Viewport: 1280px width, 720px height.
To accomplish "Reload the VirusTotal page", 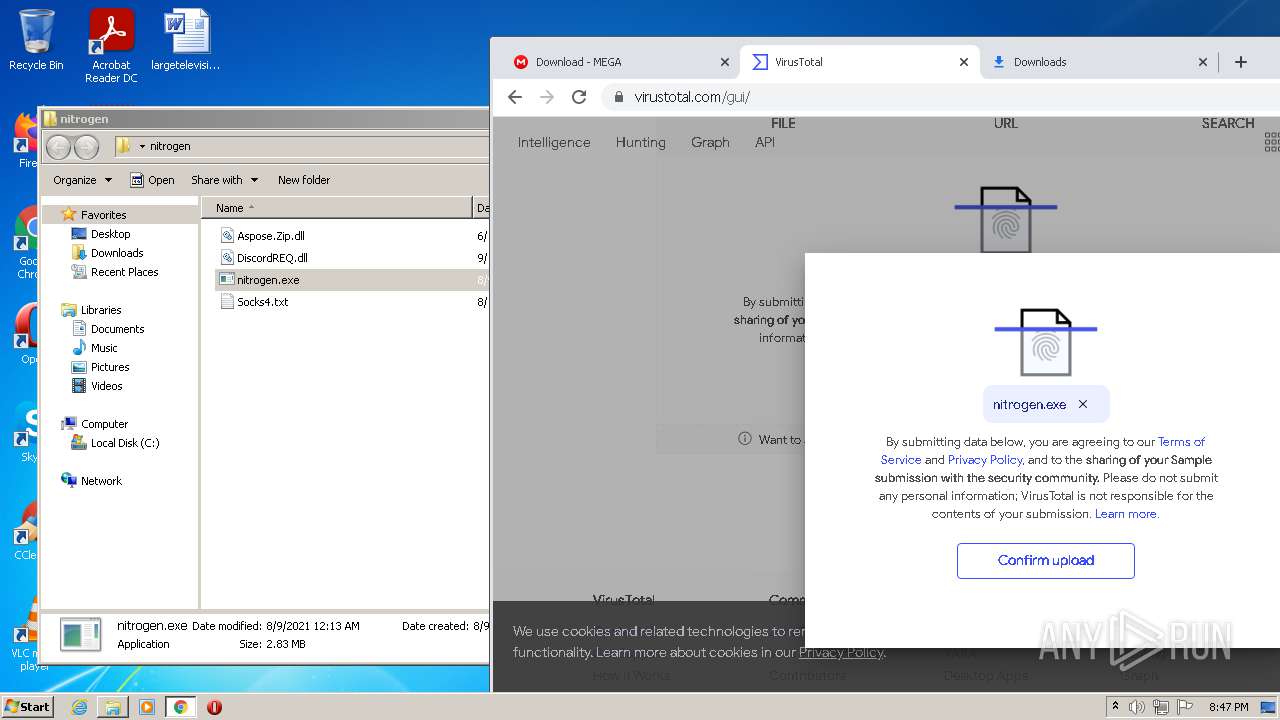I will 579,97.
